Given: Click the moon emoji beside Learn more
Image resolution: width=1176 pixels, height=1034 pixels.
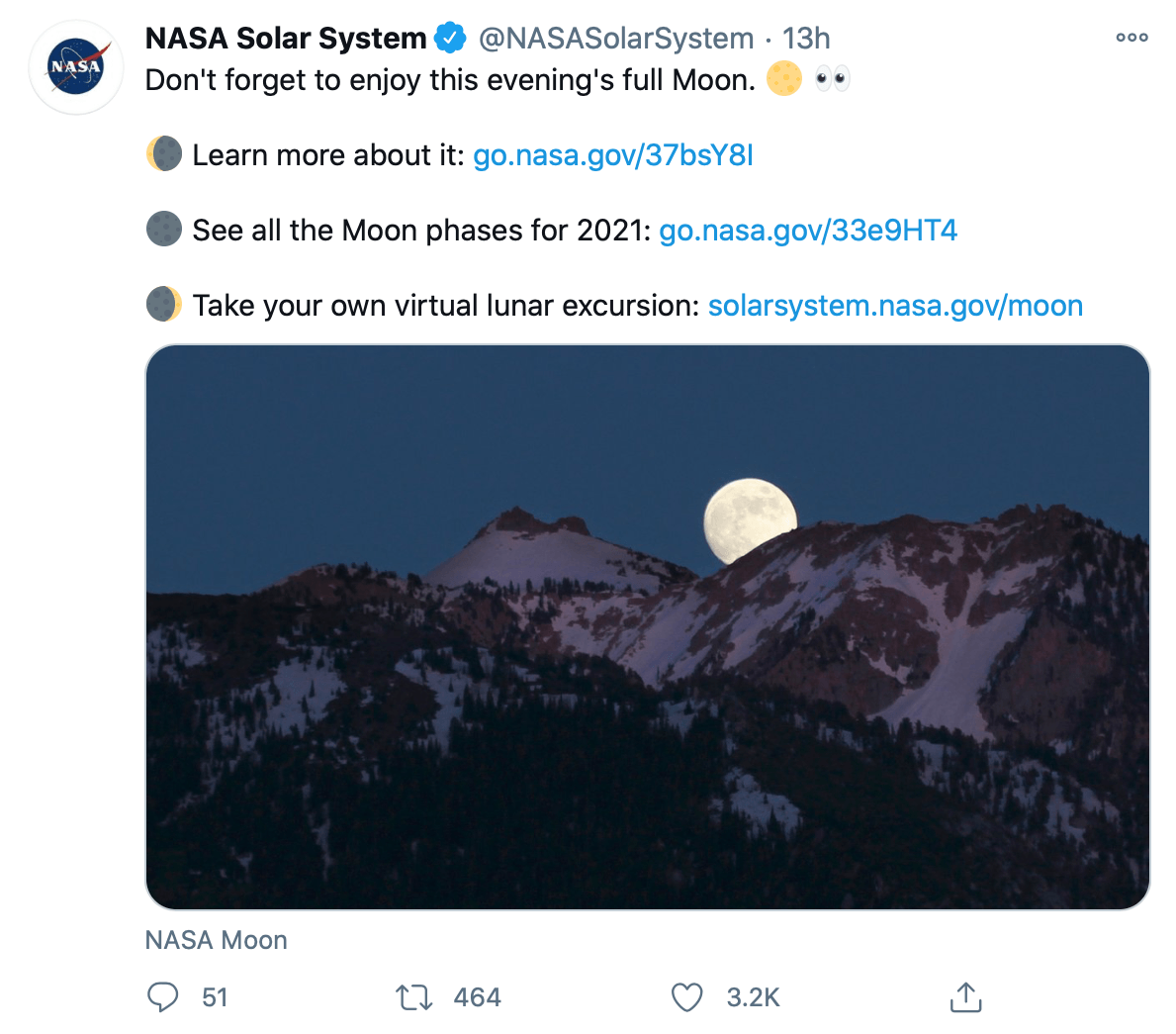Looking at the screenshot, I should point(164,154).
